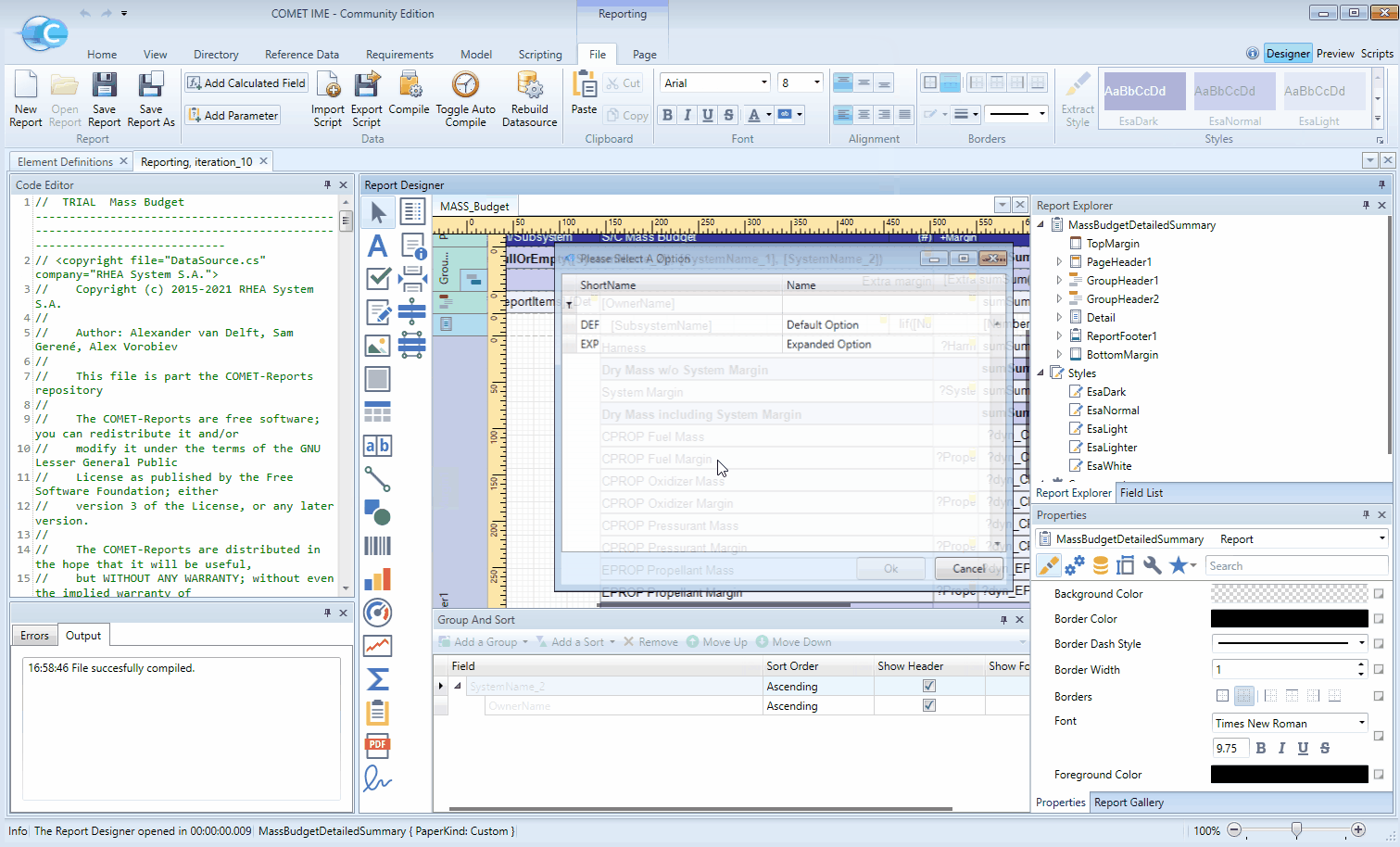Viewport: 1400px width, 847px height.
Task: Select the Barcode control tool
Action: [378, 546]
